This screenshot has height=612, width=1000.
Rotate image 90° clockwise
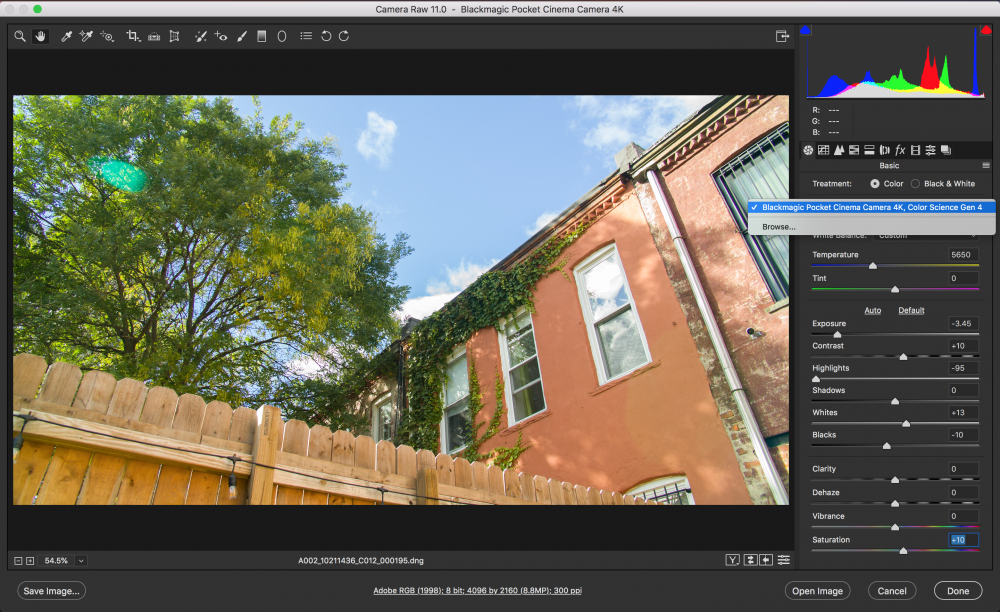point(344,36)
